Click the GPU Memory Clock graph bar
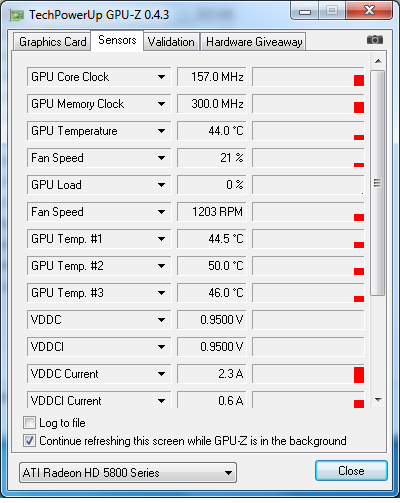 click(308, 104)
